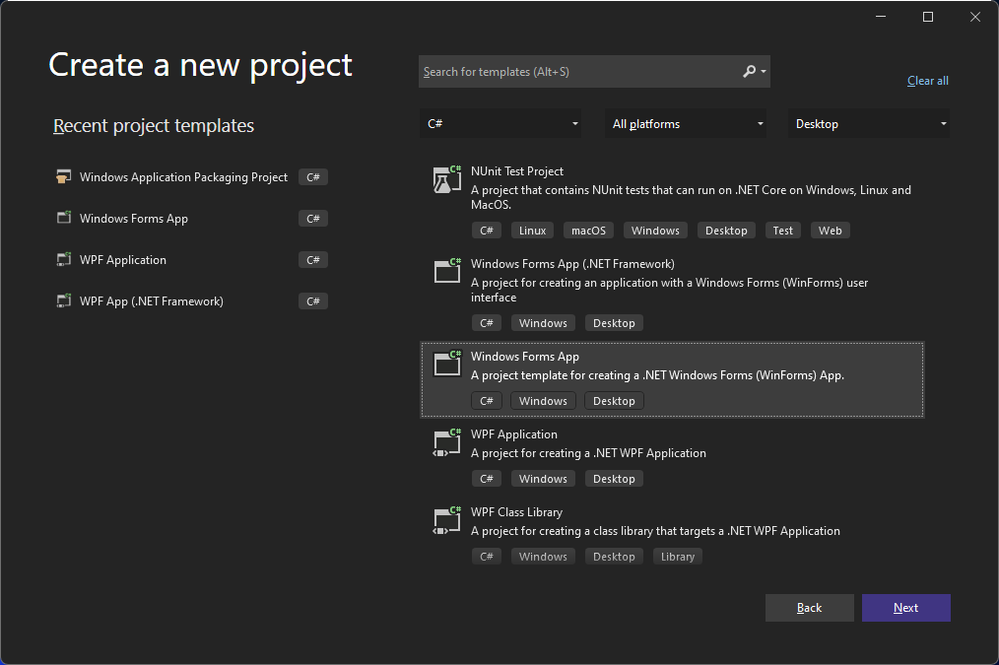Click the NUnit Test Project description text
Image resolution: width=999 pixels, height=665 pixels.
[691, 197]
